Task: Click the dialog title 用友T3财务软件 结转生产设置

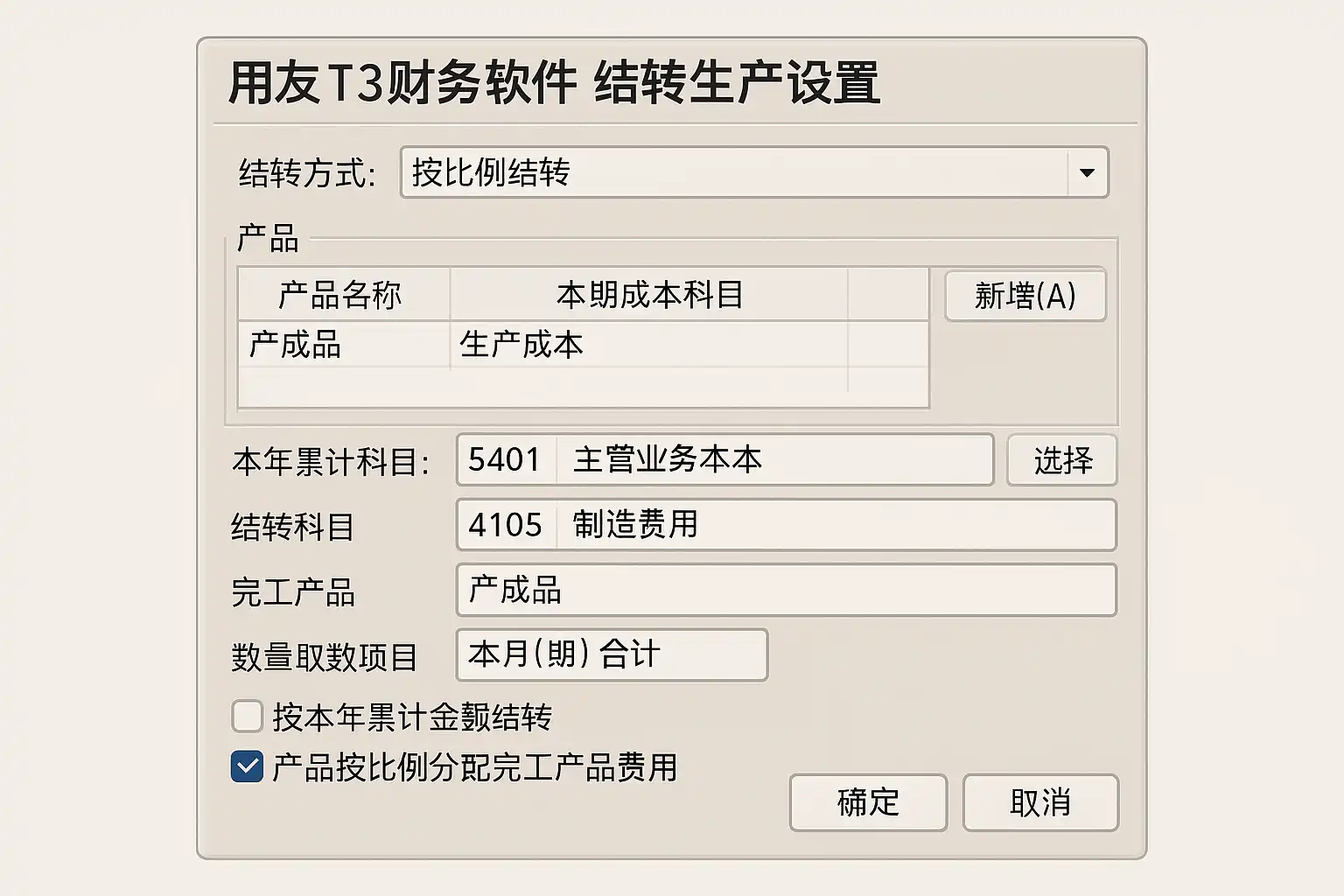Action: 554,84
